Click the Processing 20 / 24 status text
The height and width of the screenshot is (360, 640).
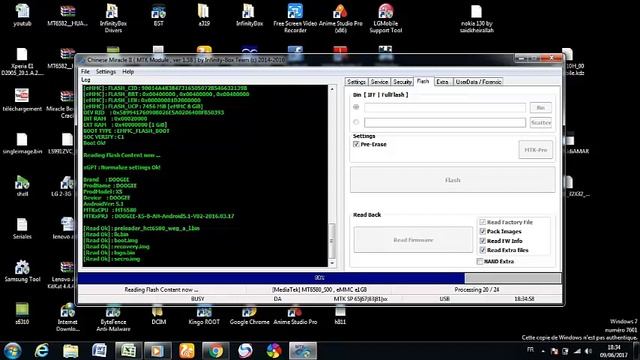tap(477, 289)
